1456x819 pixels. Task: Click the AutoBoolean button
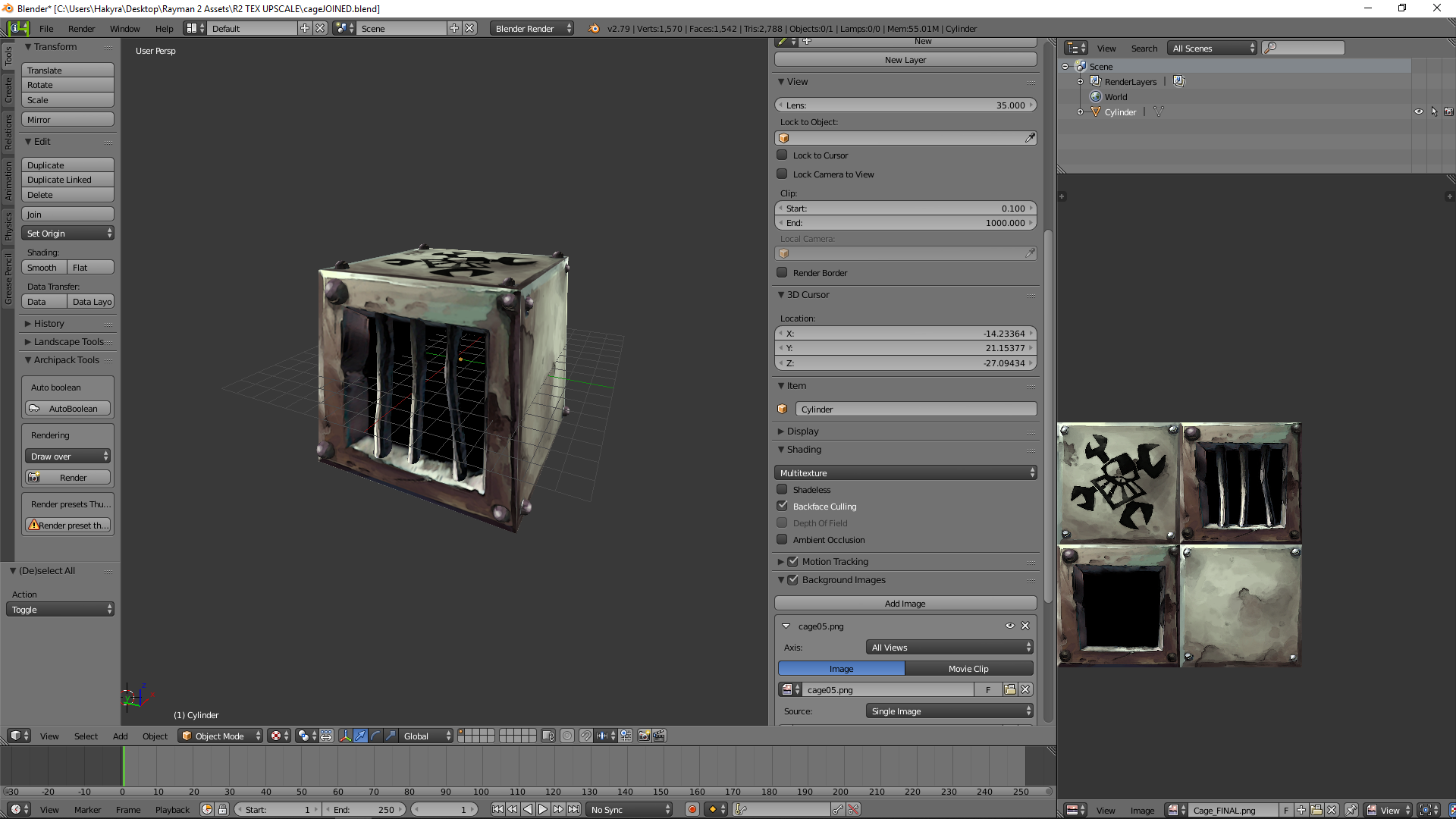pos(67,409)
